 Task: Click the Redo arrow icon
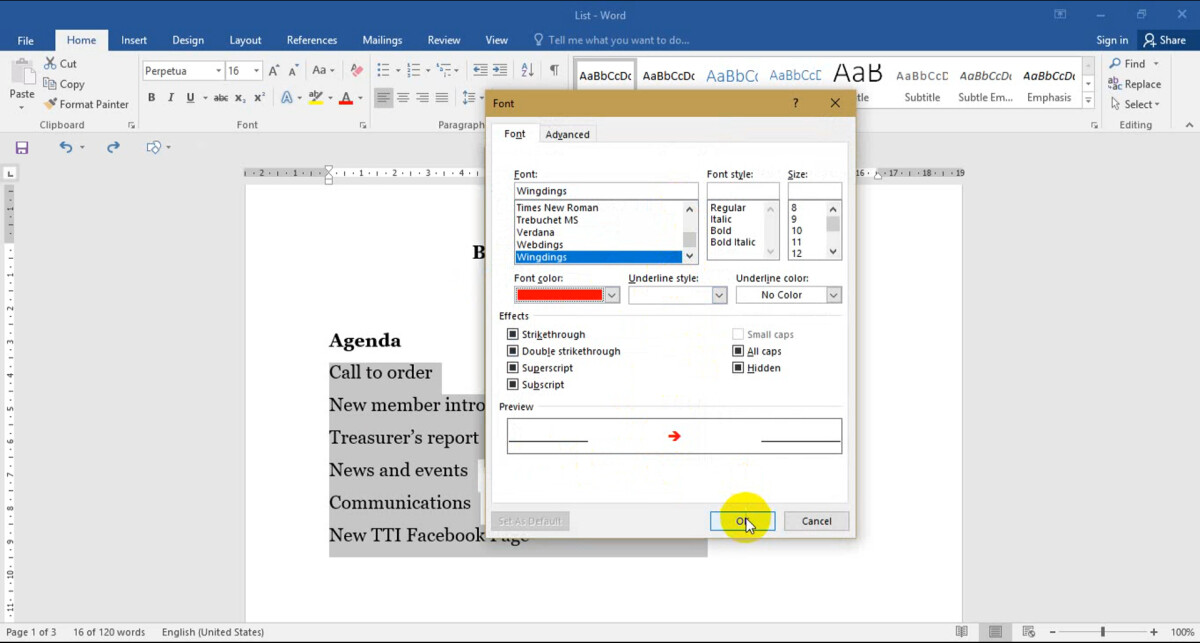click(113, 147)
